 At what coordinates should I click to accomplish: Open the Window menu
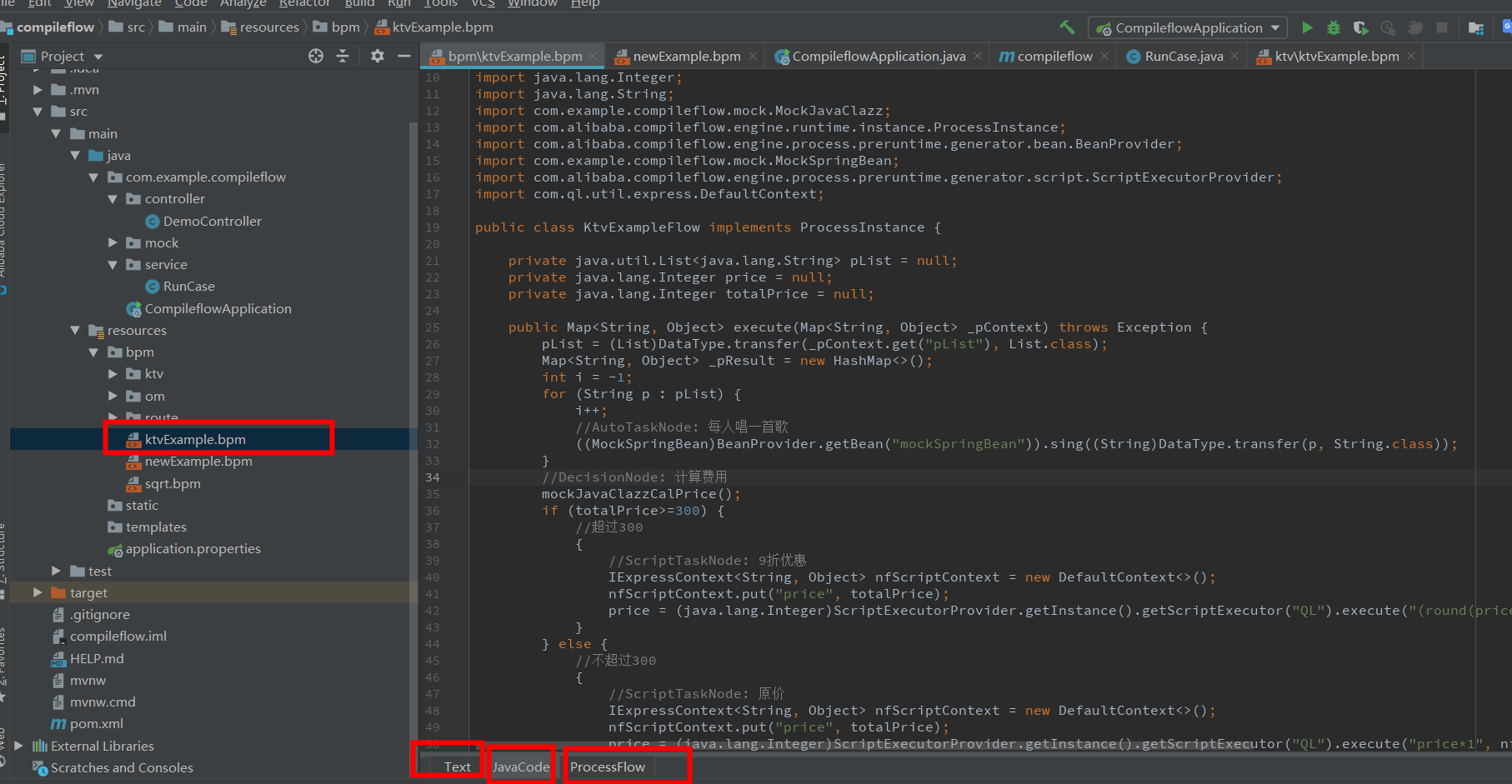pyautogui.click(x=532, y=3)
